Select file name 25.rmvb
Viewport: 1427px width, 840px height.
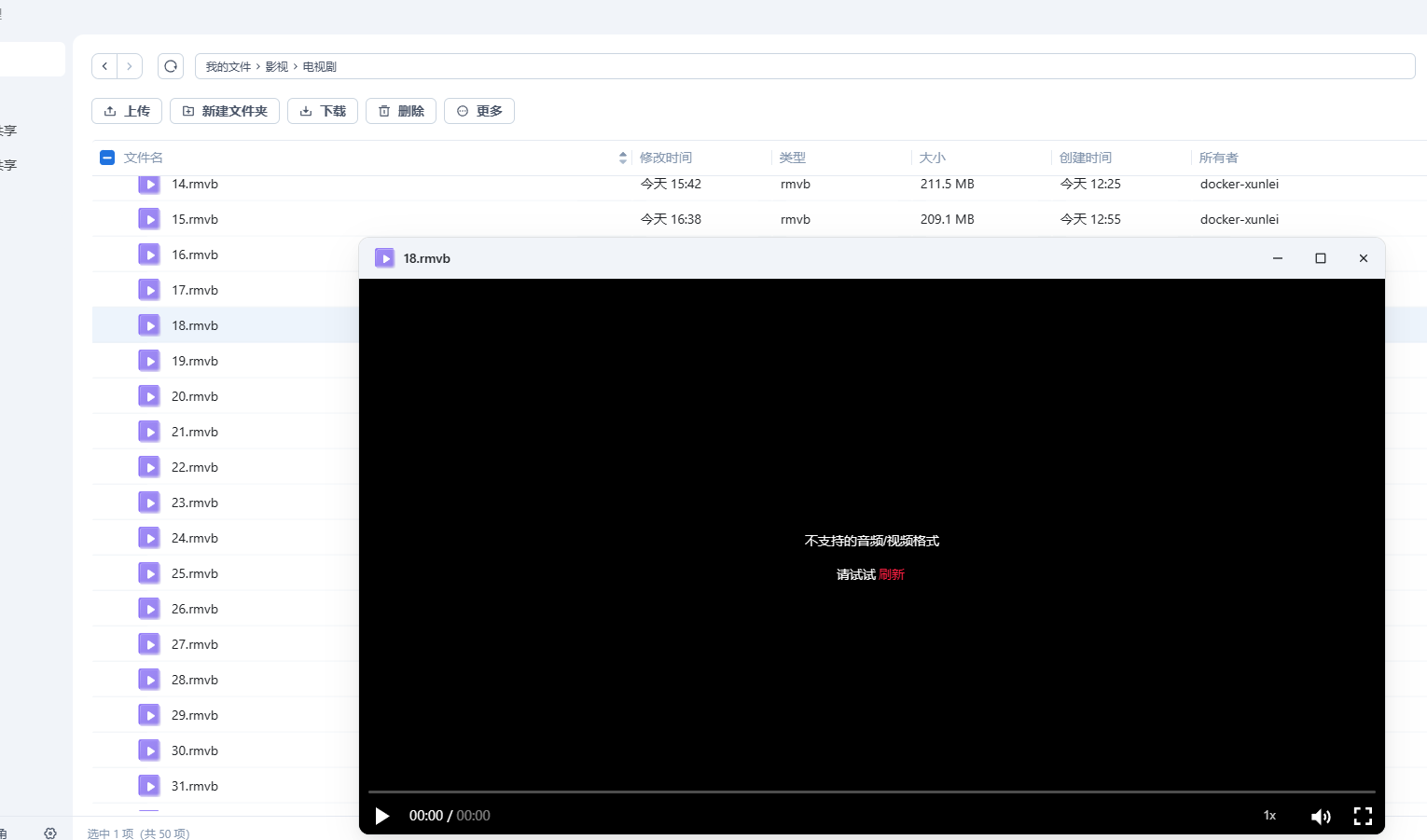pos(195,573)
